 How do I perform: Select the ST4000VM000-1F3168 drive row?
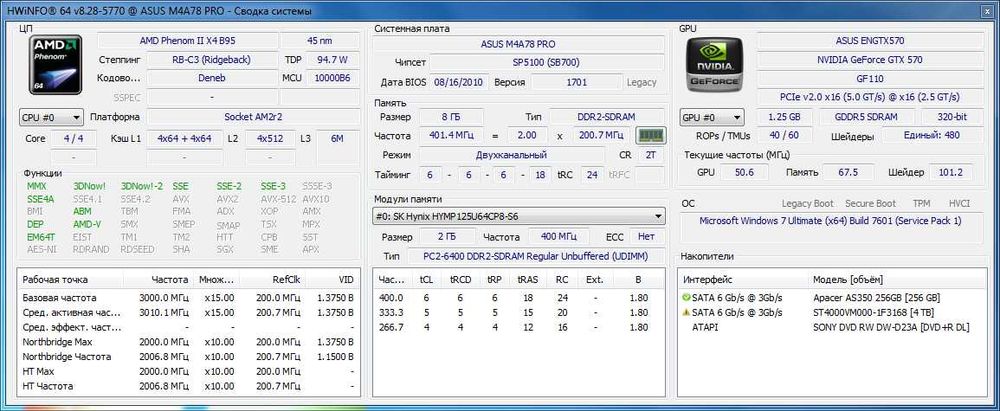pos(831,313)
